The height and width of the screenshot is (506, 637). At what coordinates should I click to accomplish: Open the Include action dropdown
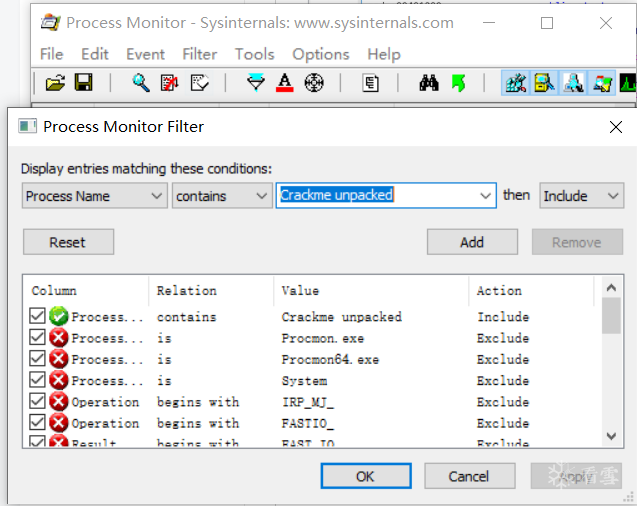coord(581,196)
